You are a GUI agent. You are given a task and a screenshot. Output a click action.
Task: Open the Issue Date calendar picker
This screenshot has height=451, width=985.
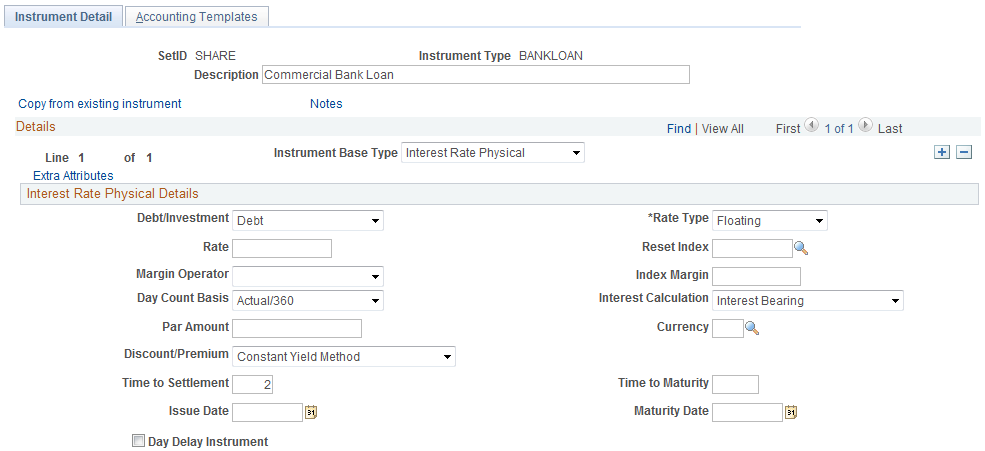[x=311, y=412]
